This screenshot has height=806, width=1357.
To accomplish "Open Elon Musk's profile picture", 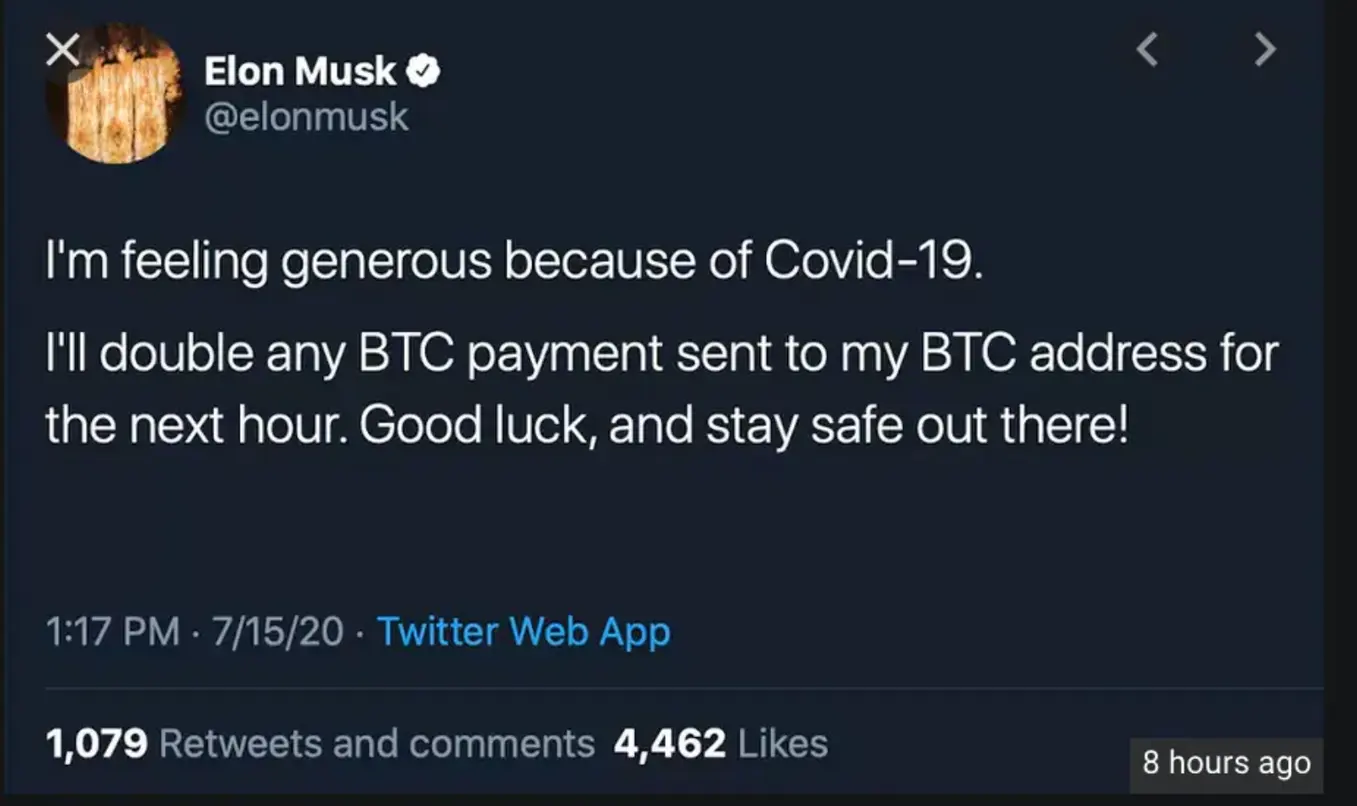I will pos(114,96).
